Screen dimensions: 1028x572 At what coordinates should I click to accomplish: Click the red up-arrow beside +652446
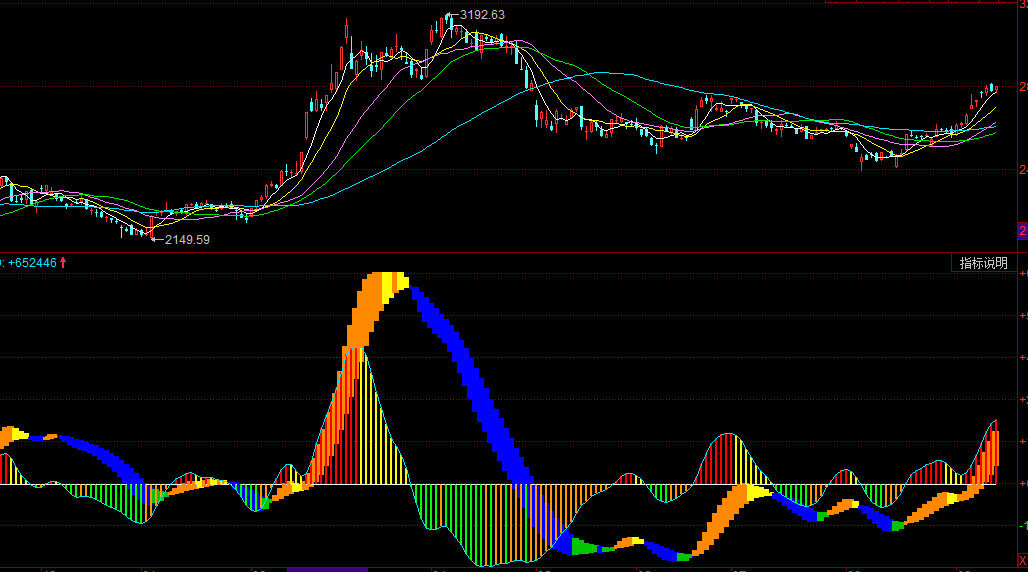pyautogui.click(x=63, y=262)
